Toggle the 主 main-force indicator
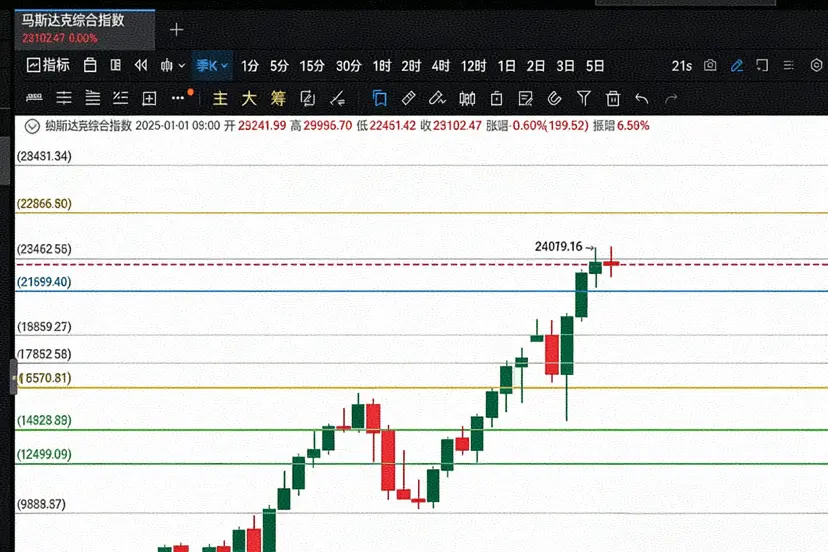This screenshot has width=828, height=552. 220,98
